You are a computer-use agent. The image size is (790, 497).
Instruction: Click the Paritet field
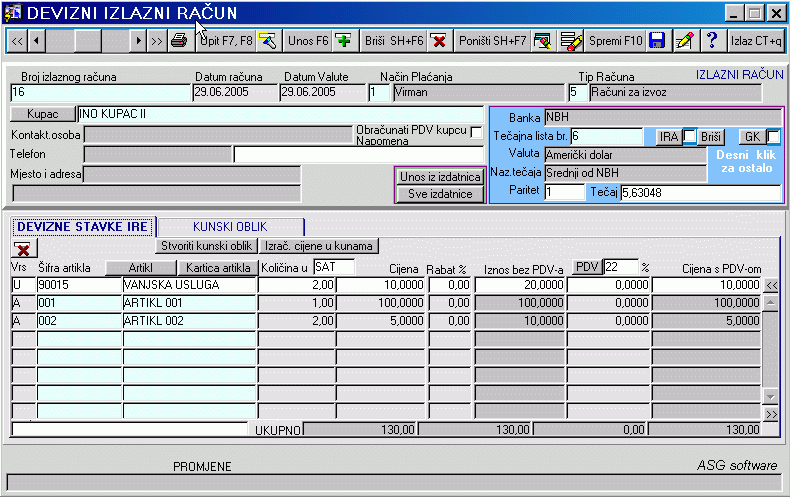pos(564,192)
